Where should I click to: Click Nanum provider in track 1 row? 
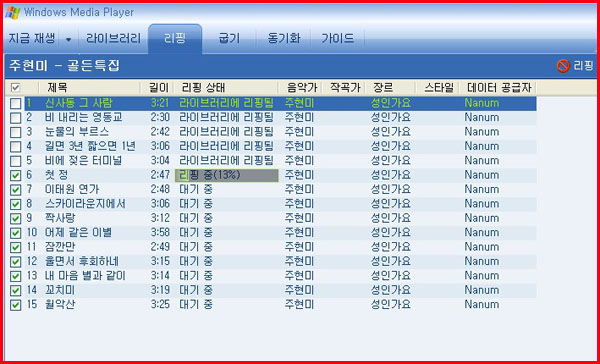[482, 103]
